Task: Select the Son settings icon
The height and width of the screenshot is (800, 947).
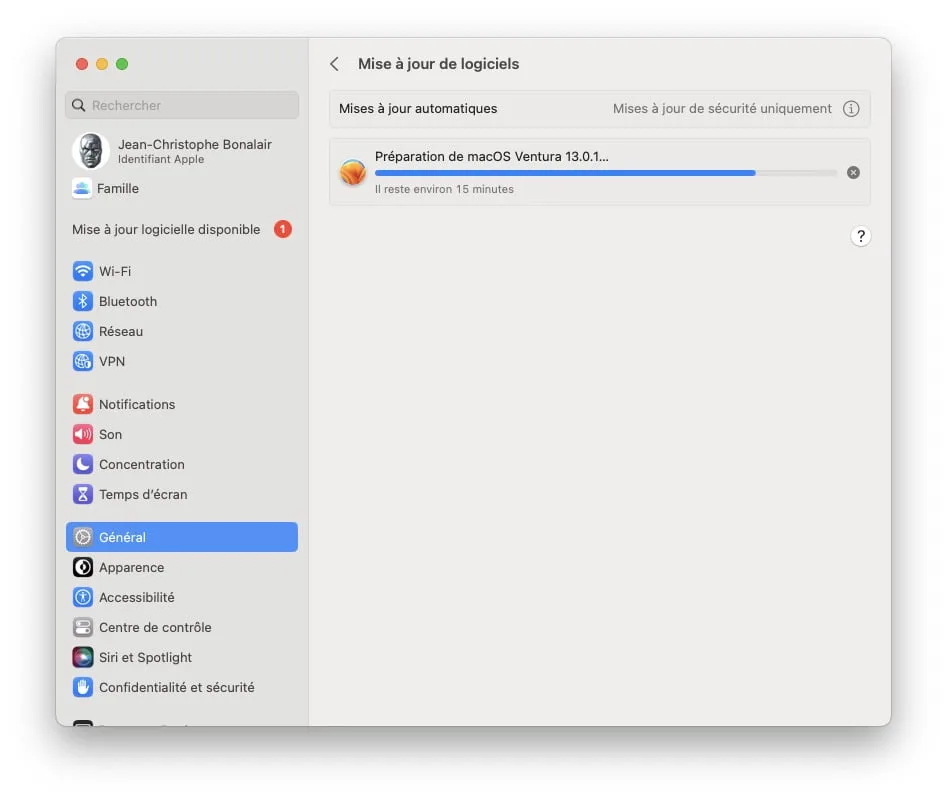Action: click(83, 434)
